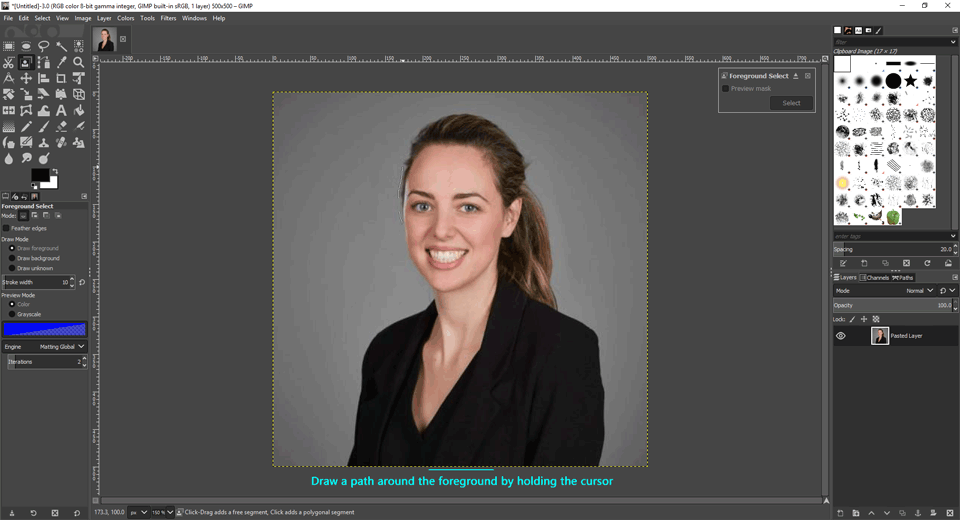Select the Free Select lasso tool
Image resolution: width=960 pixels, height=520 pixels.
tap(43, 46)
